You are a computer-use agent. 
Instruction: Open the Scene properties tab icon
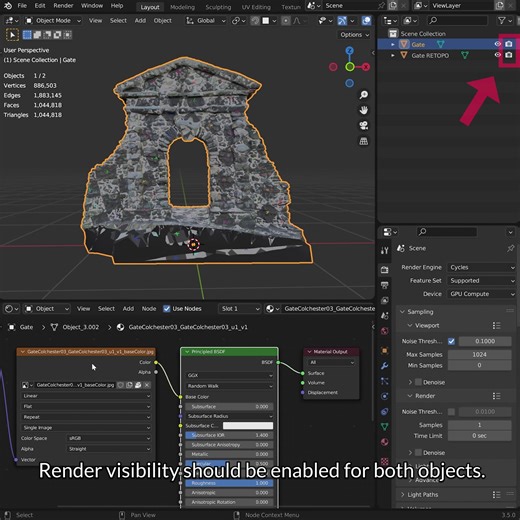[384, 315]
